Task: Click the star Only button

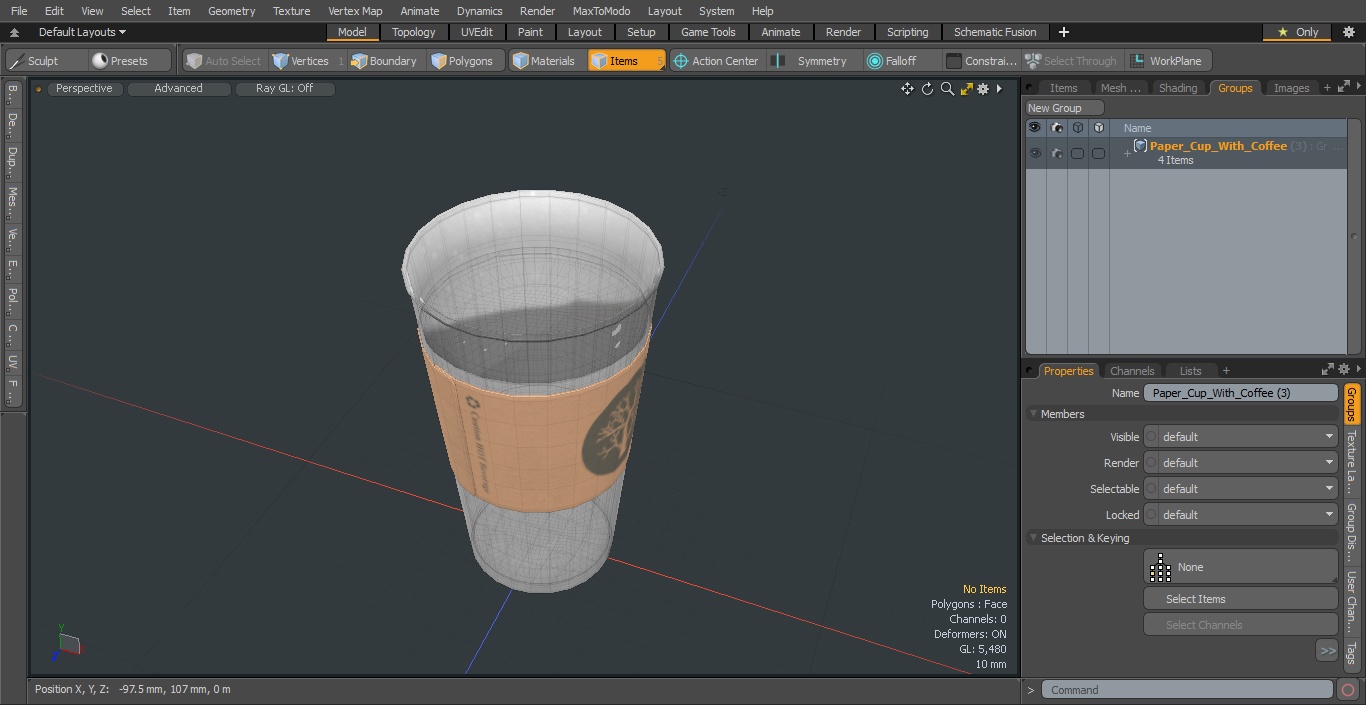Action: click(1297, 32)
